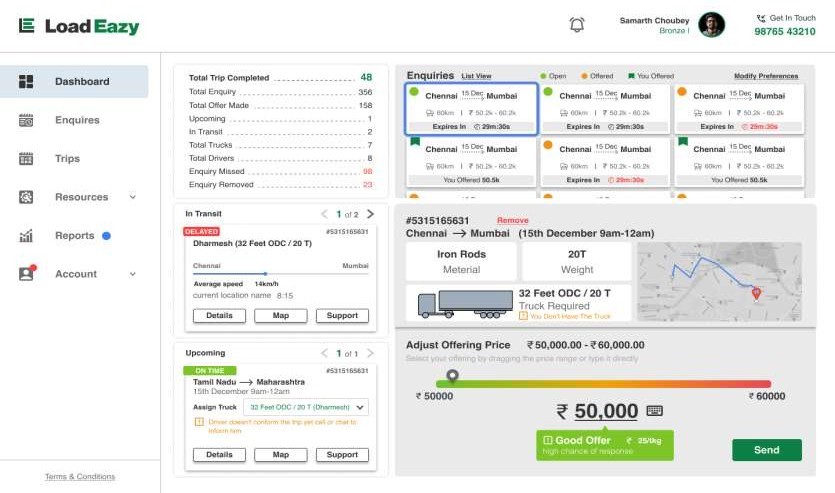Image resolution: width=835 pixels, height=493 pixels.
Task: Go to previous In Transit trip arrow
Action: tap(324, 214)
